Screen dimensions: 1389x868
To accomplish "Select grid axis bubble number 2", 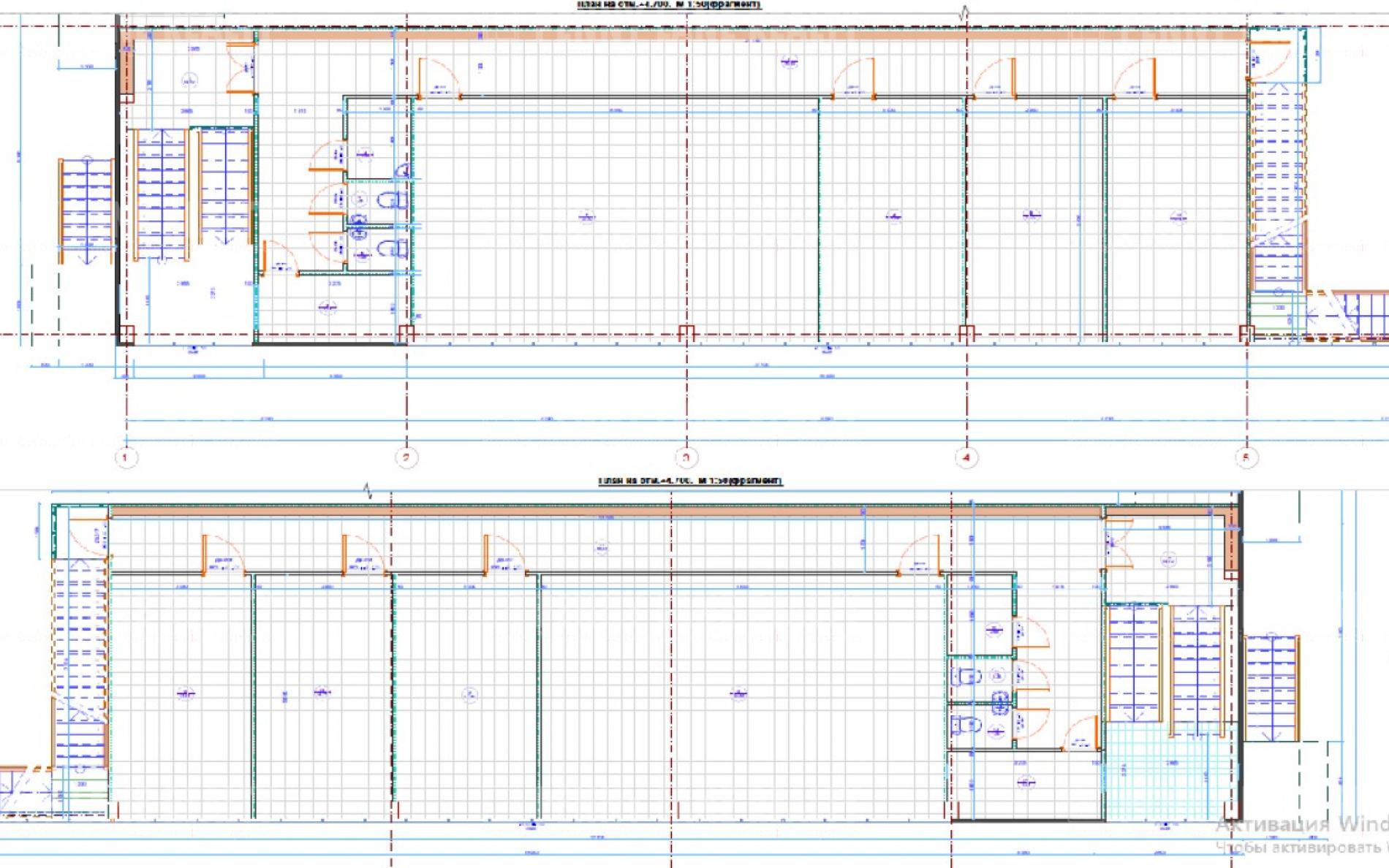I will pyautogui.click(x=406, y=458).
